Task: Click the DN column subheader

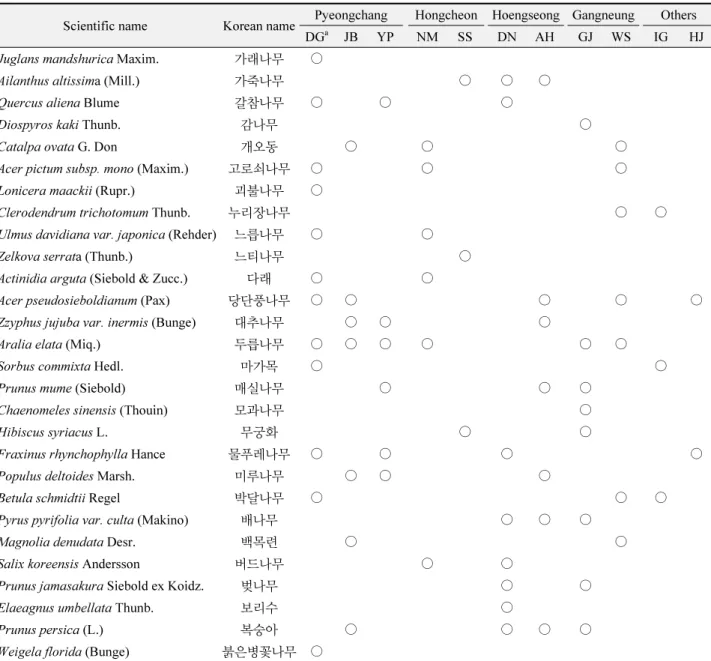Action: point(506,37)
